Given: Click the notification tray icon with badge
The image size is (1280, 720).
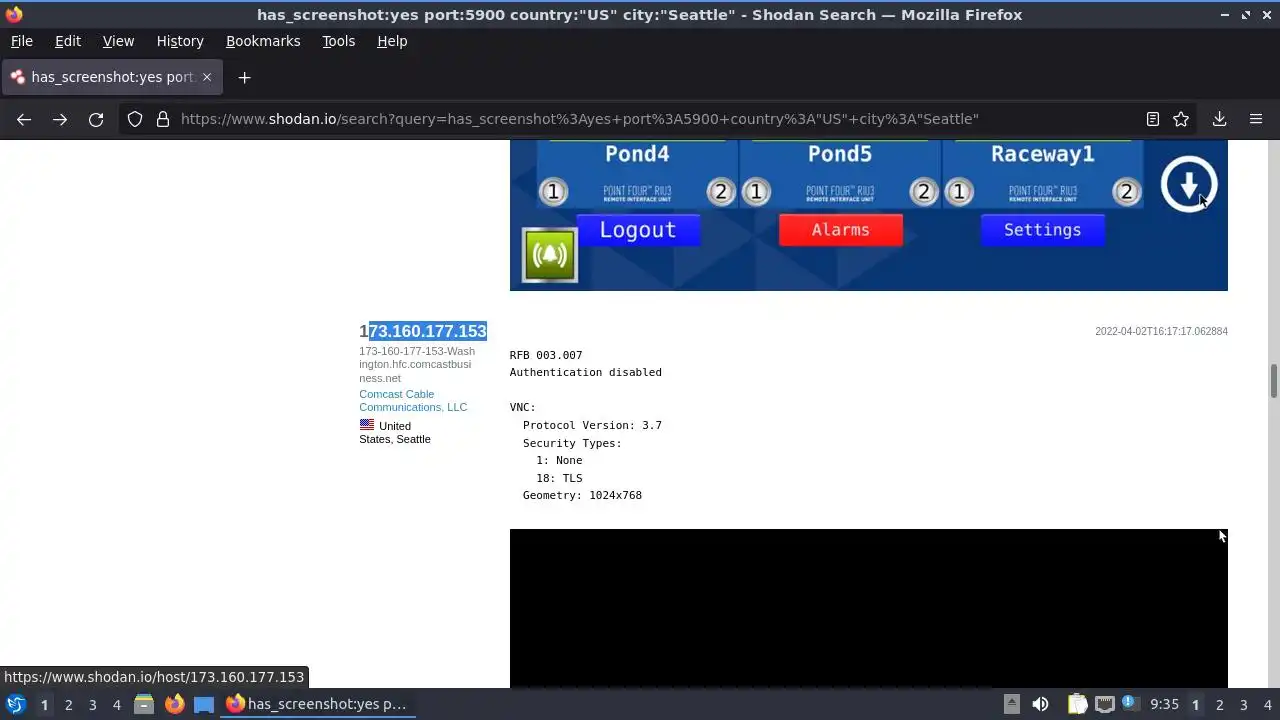Looking at the screenshot, I should [x=1129, y=703].
